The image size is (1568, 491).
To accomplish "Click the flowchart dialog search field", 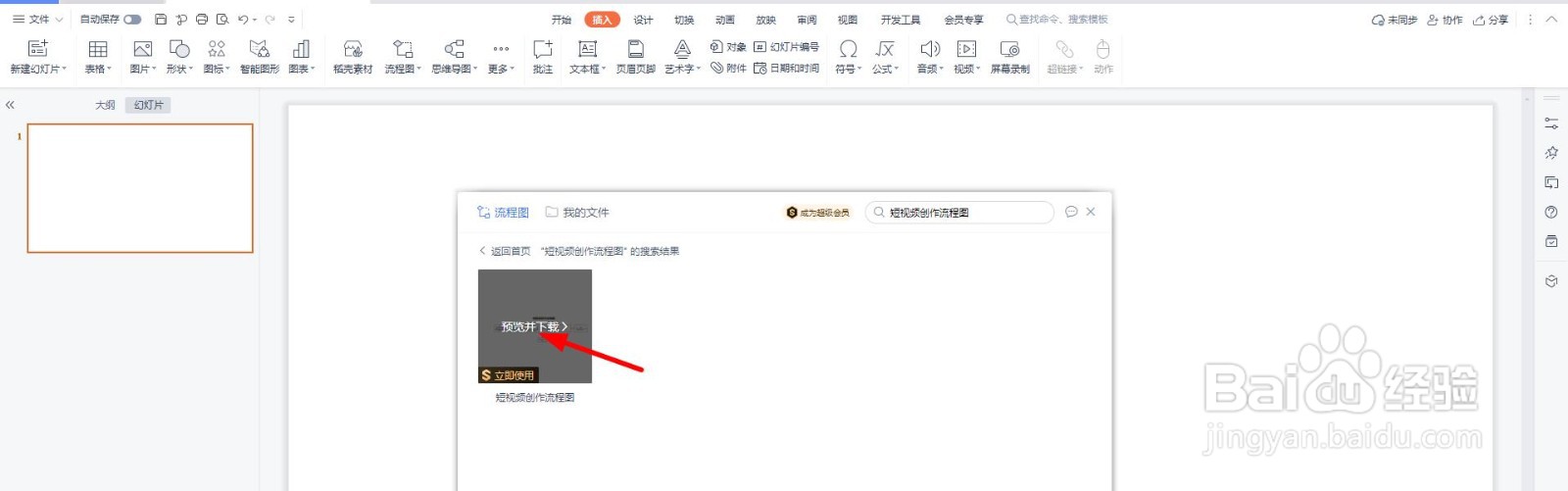I will tap(960, 213).
